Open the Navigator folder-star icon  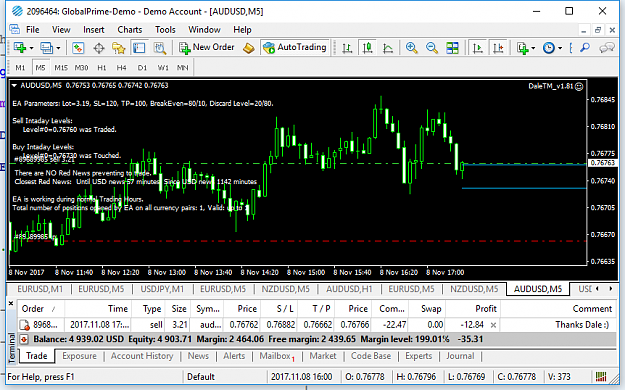tap(118, 48)
